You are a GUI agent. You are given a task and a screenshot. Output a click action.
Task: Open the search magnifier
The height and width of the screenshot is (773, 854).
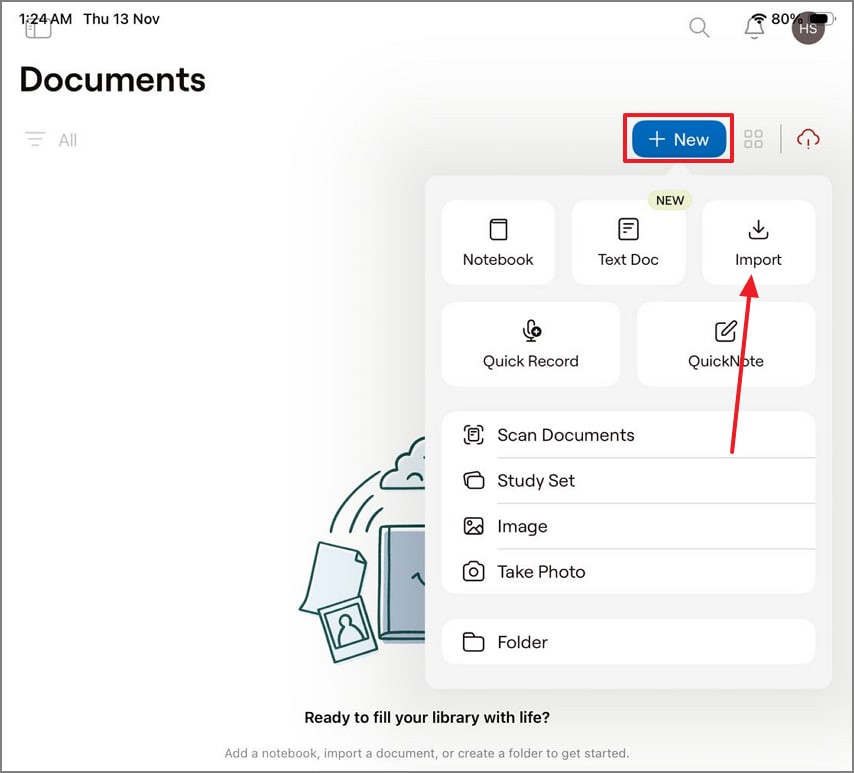pyautogui.click(x=699, y=27)
